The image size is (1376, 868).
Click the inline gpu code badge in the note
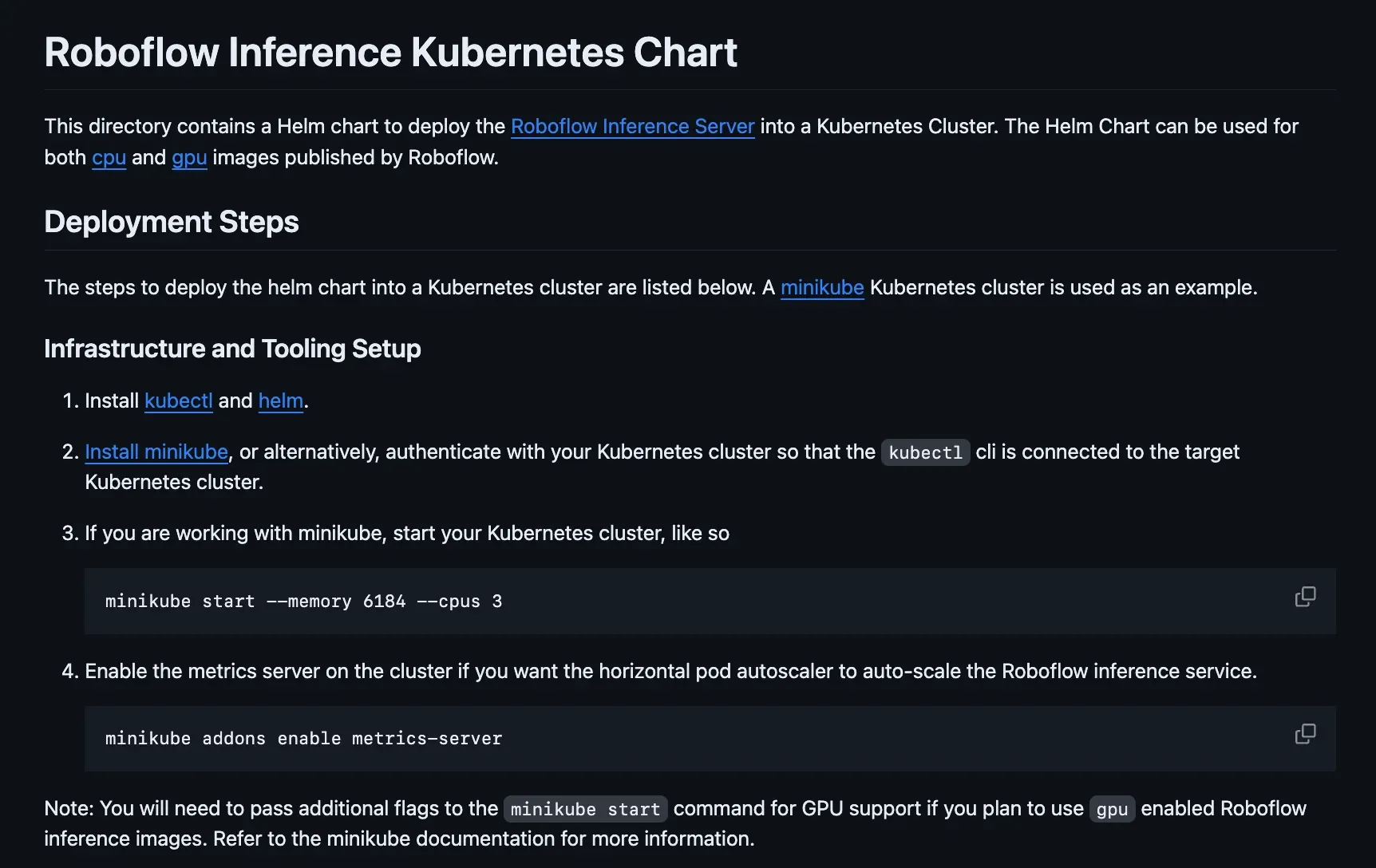tap(1112, 809)
